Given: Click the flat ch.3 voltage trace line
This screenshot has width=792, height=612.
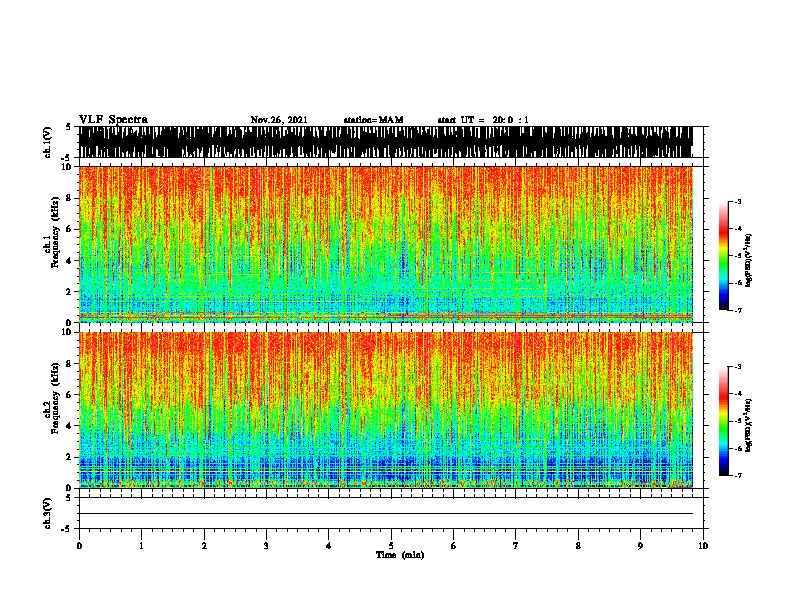Looking at the screenshot, I should 386,514.
